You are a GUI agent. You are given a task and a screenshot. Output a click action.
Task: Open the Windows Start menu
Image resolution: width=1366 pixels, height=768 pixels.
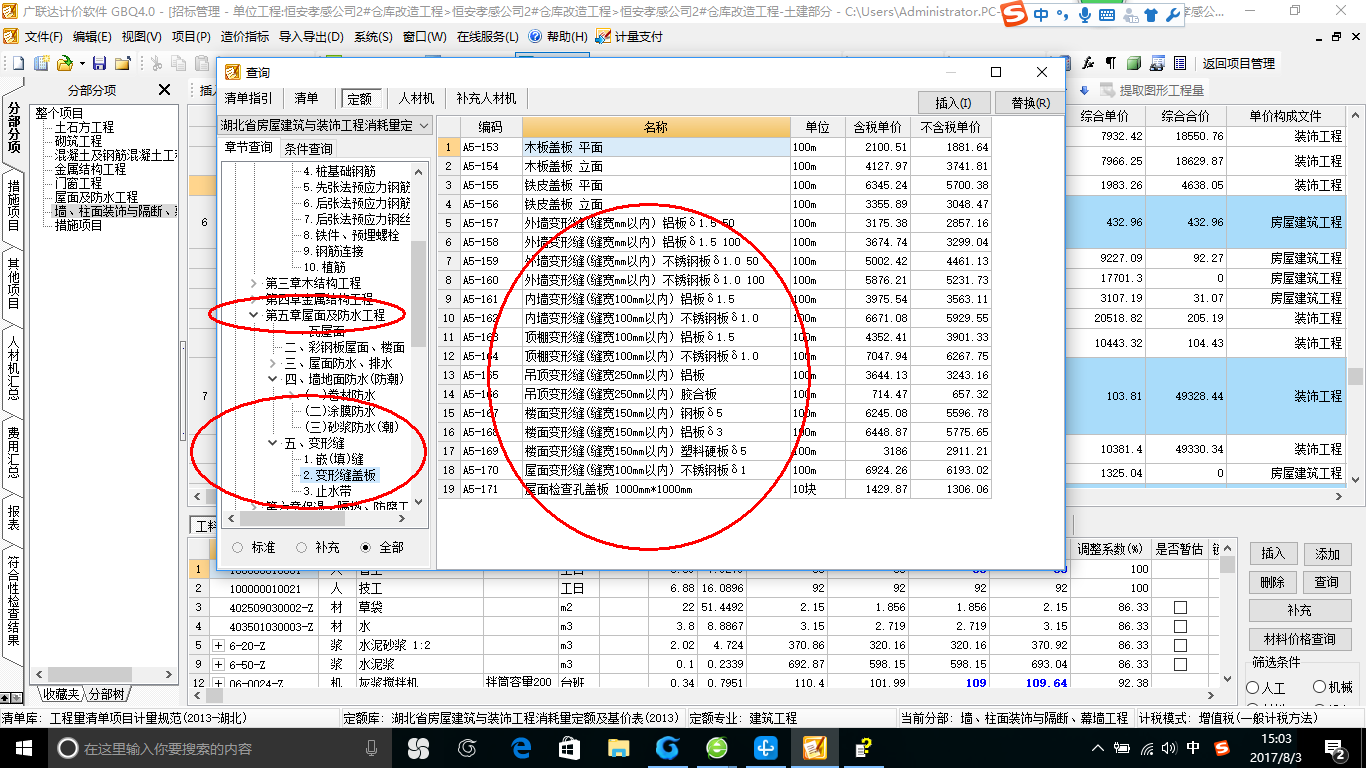pos(23,747)
